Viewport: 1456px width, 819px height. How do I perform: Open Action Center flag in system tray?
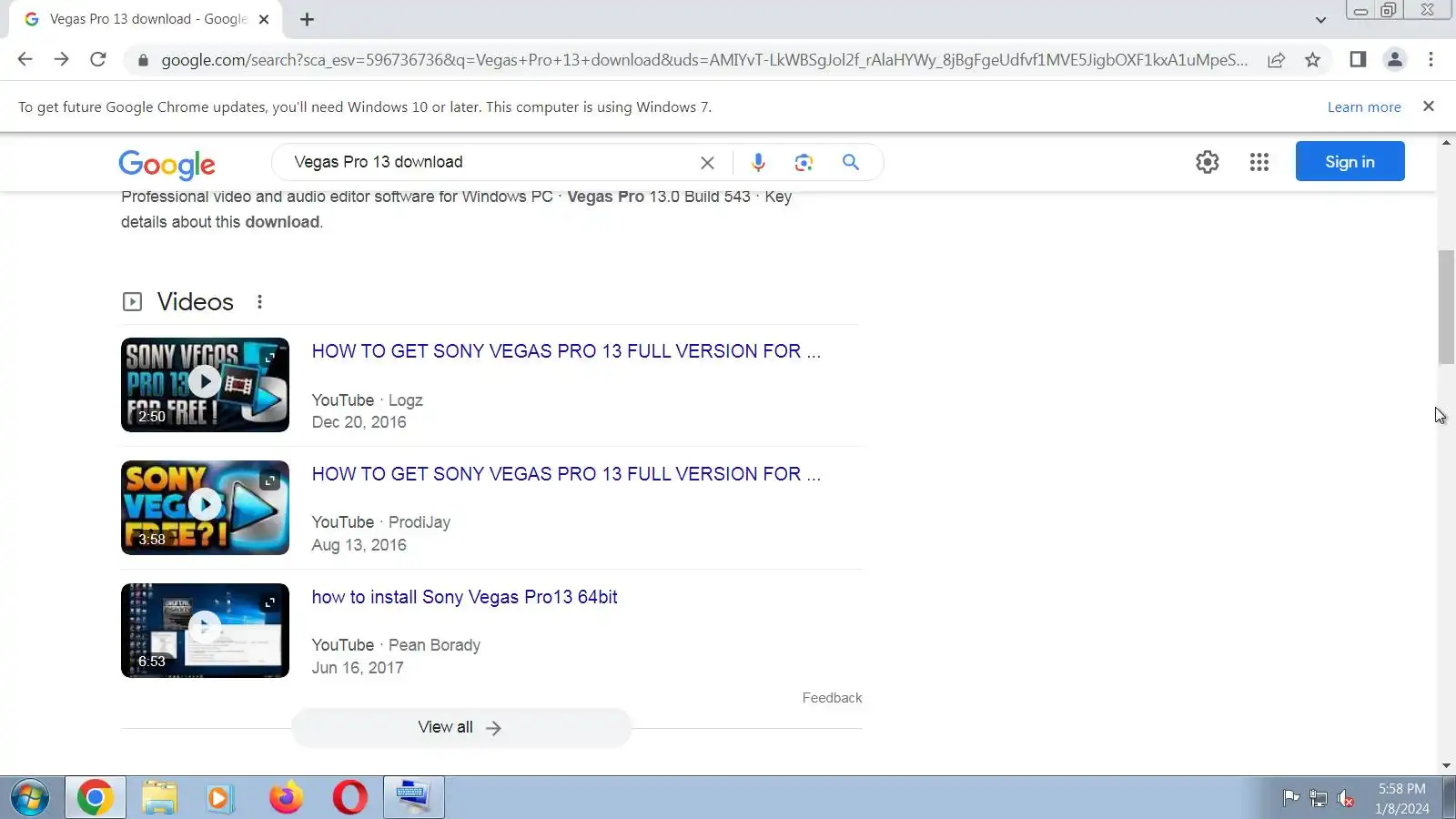pyautogui.click(x=1290, y=798)
